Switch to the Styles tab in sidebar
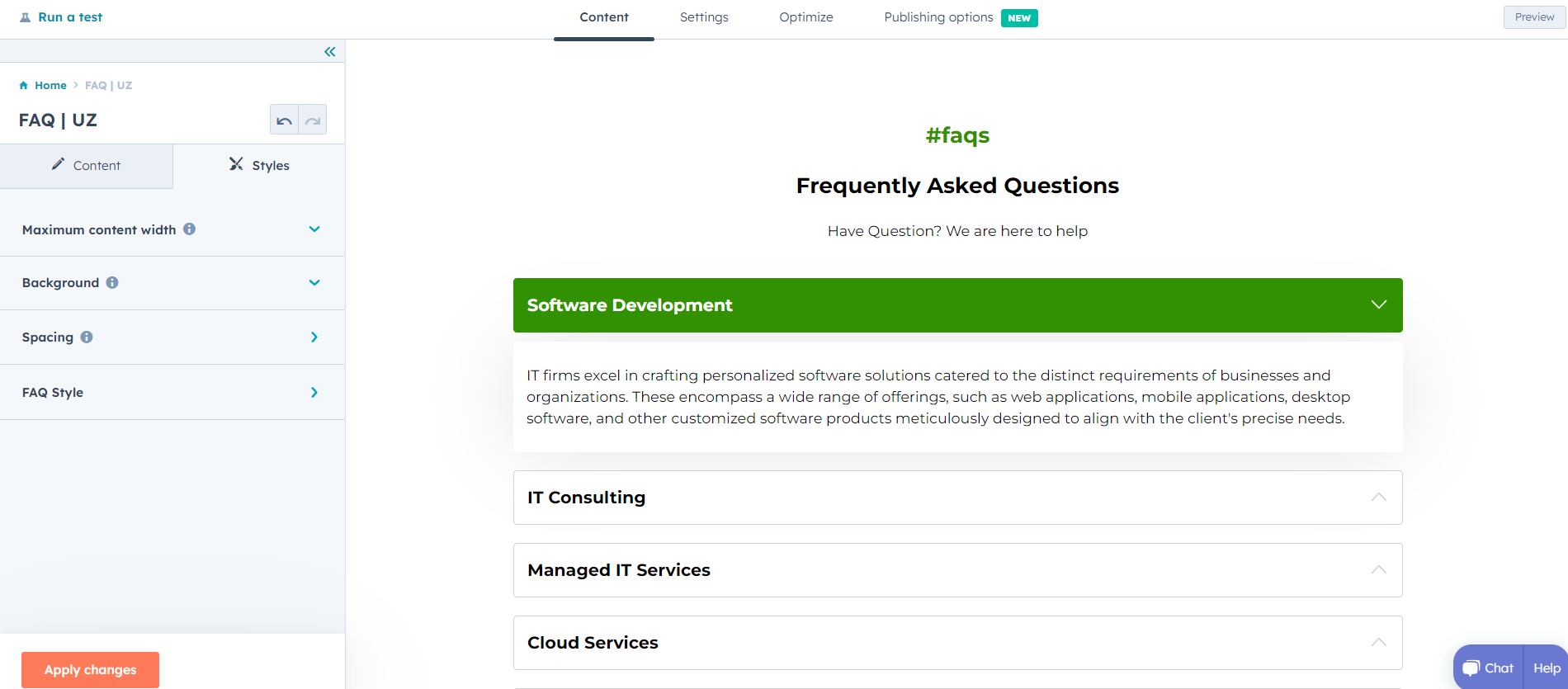This screenshot has height=689, width=1568. (259, 165)
